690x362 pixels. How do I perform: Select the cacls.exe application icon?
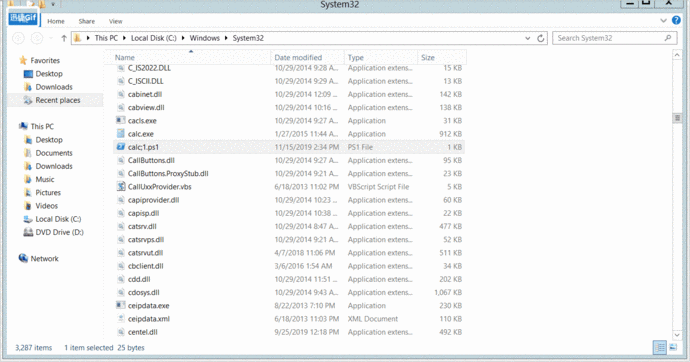121,120
